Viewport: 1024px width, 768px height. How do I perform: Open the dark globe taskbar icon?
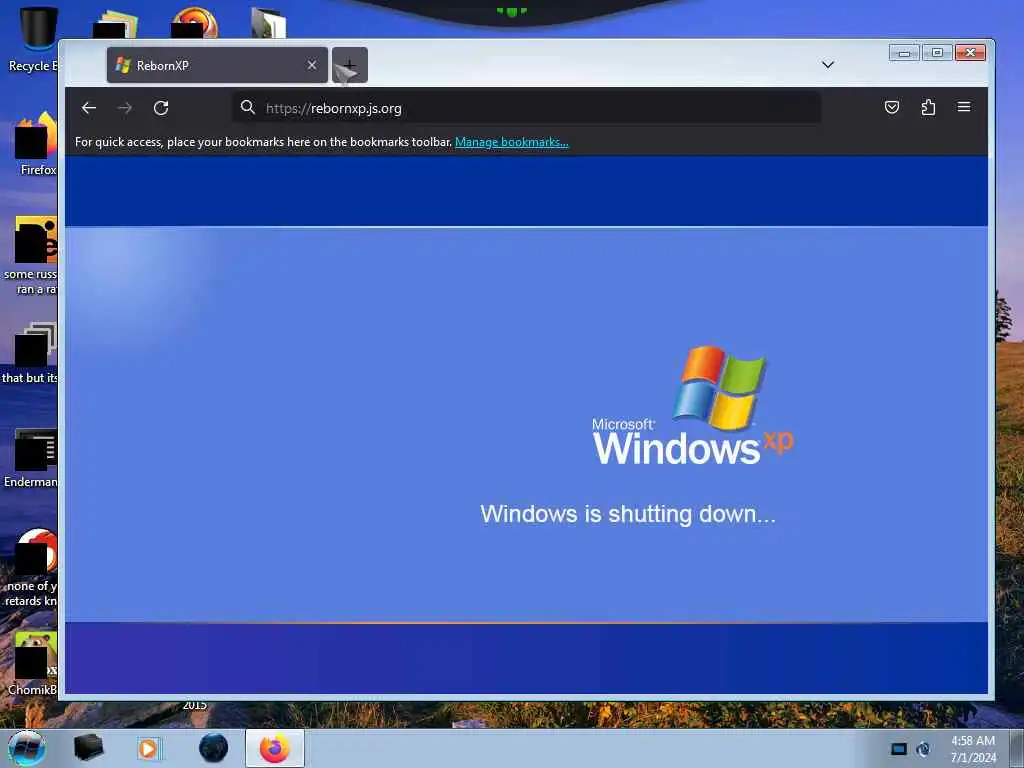click(214, 748)
